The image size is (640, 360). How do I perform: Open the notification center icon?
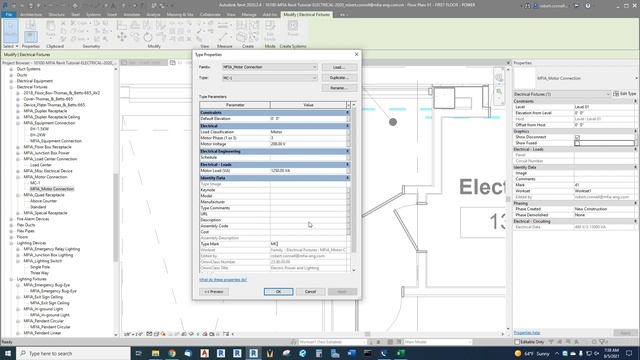(x=629, y=353)
